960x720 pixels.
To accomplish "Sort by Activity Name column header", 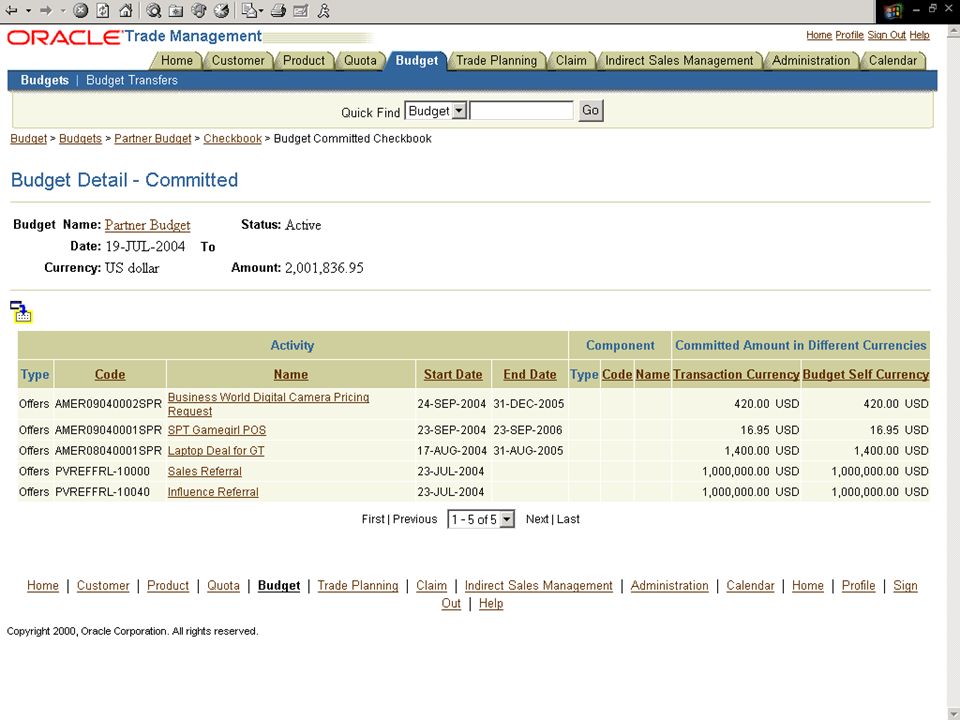I will pos(291,374).
